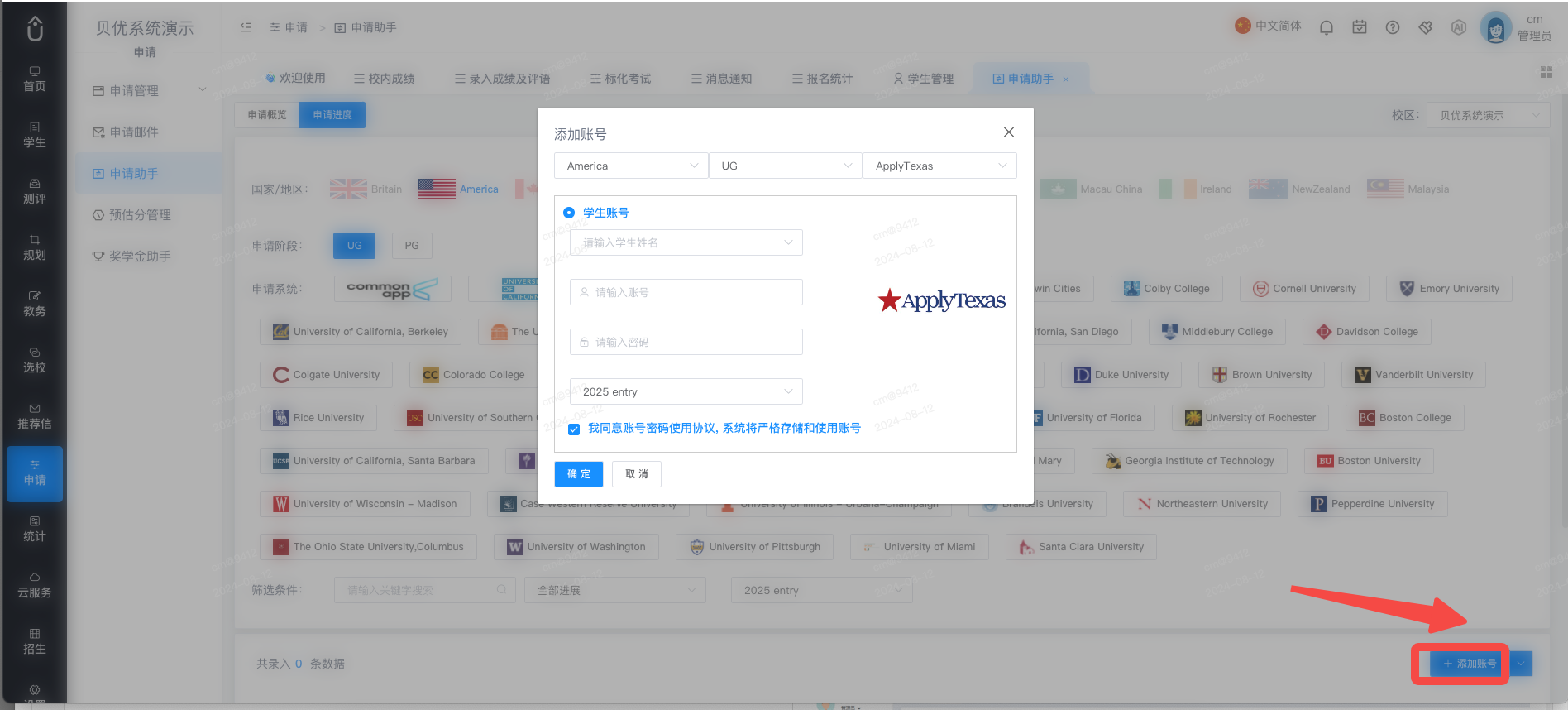Expand the America country dropdown
This screenshot has height=710, width=1568.
pos(631,166)
